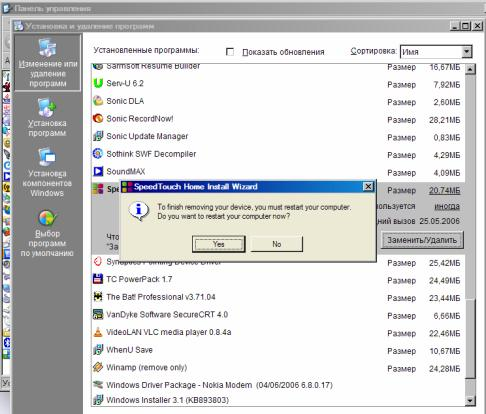Click the program list scrollbar thumb
Viewport: 486px width, 414px height.
(470, 338)
